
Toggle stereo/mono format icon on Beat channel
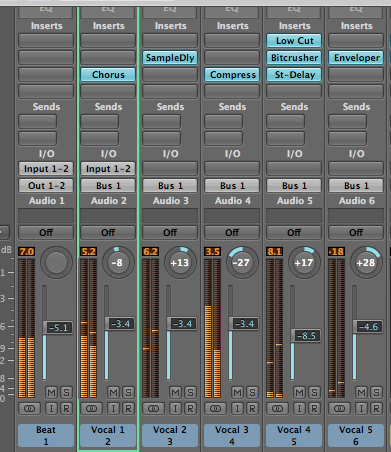29,408
